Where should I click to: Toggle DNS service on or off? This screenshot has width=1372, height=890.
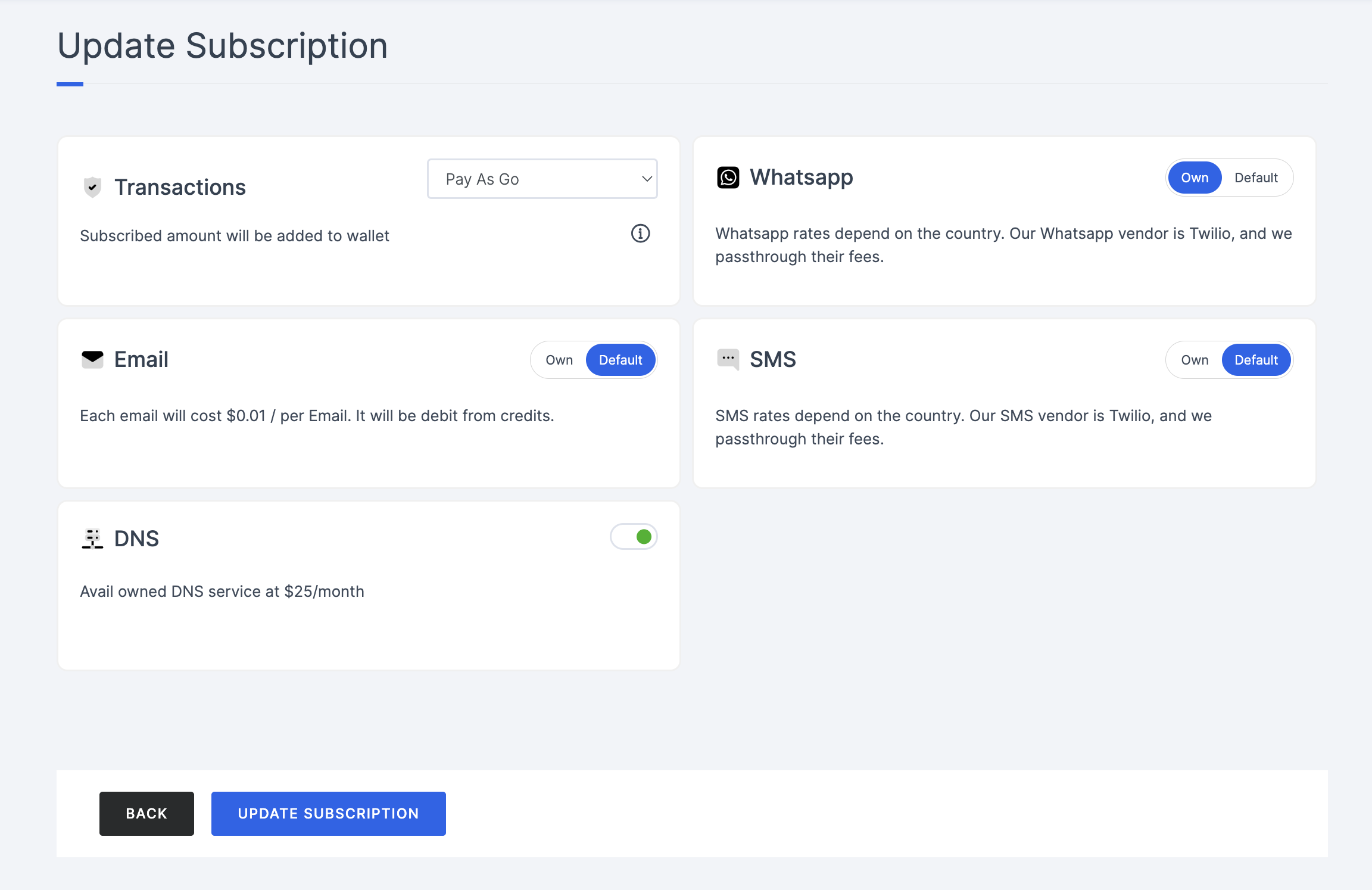(x=634, y=537)
